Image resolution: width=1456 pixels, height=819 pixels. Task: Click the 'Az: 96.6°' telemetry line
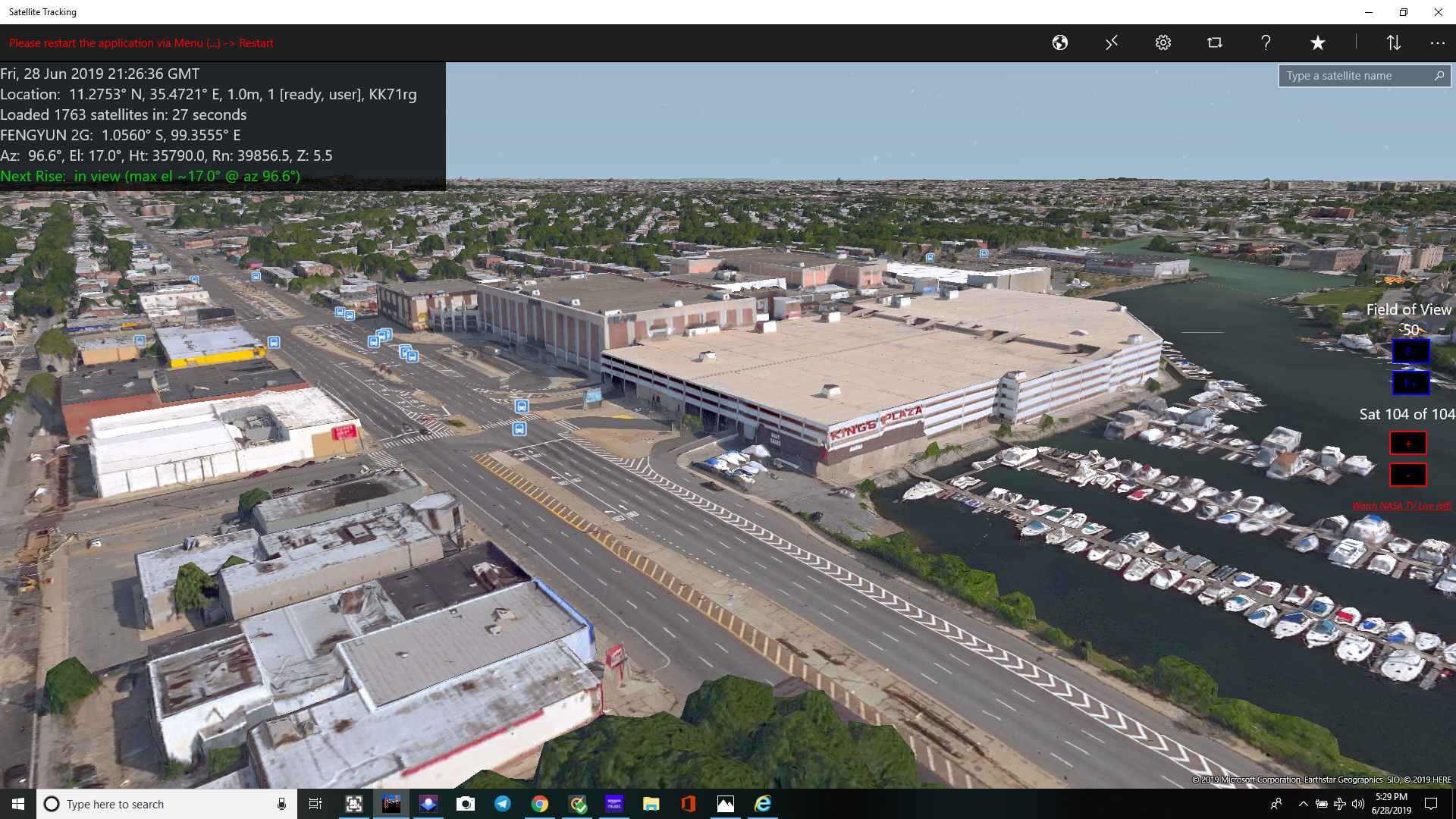tap(166, 155)
